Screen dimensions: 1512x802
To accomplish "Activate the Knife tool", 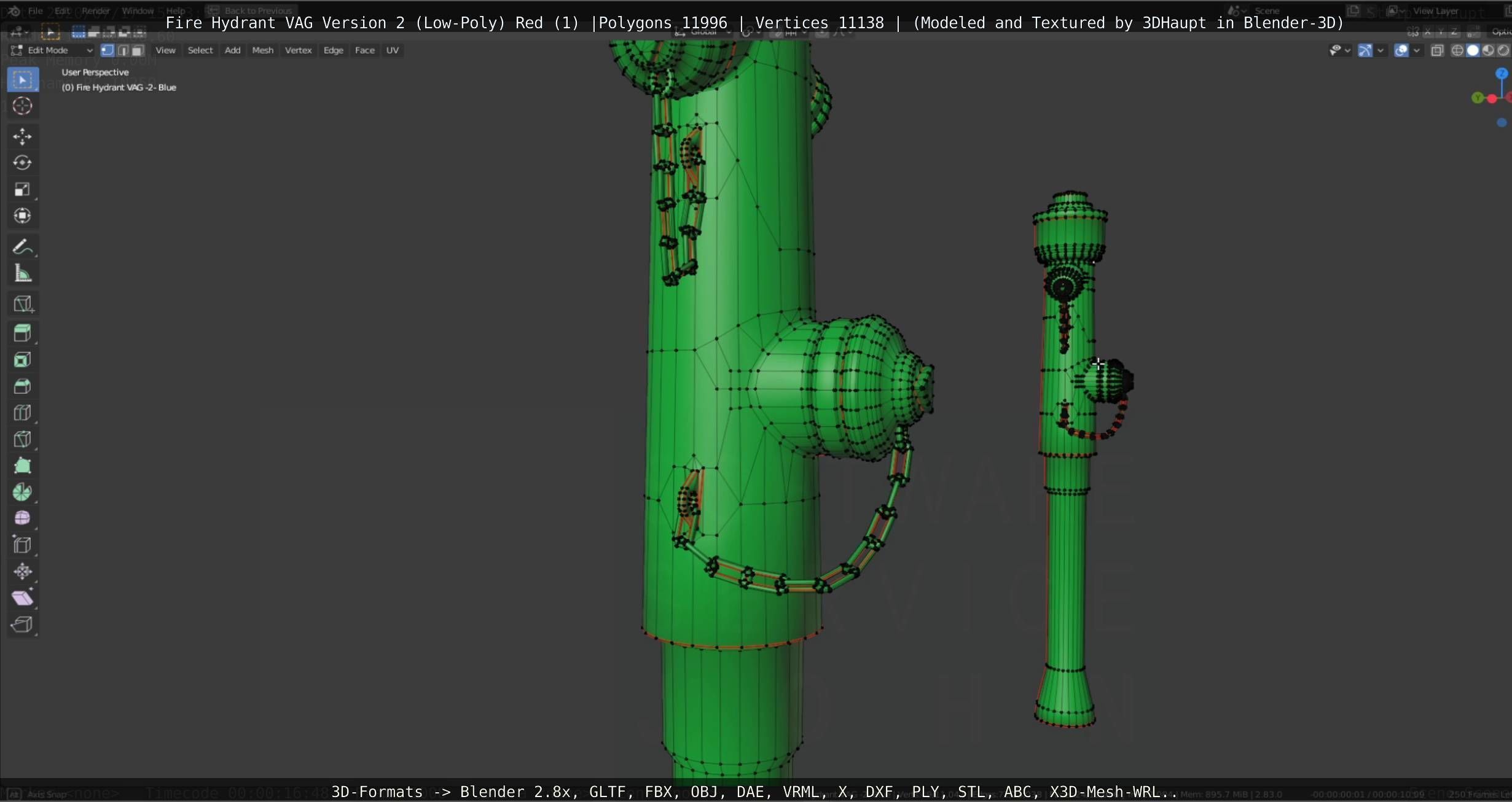I will coord(23,439).
